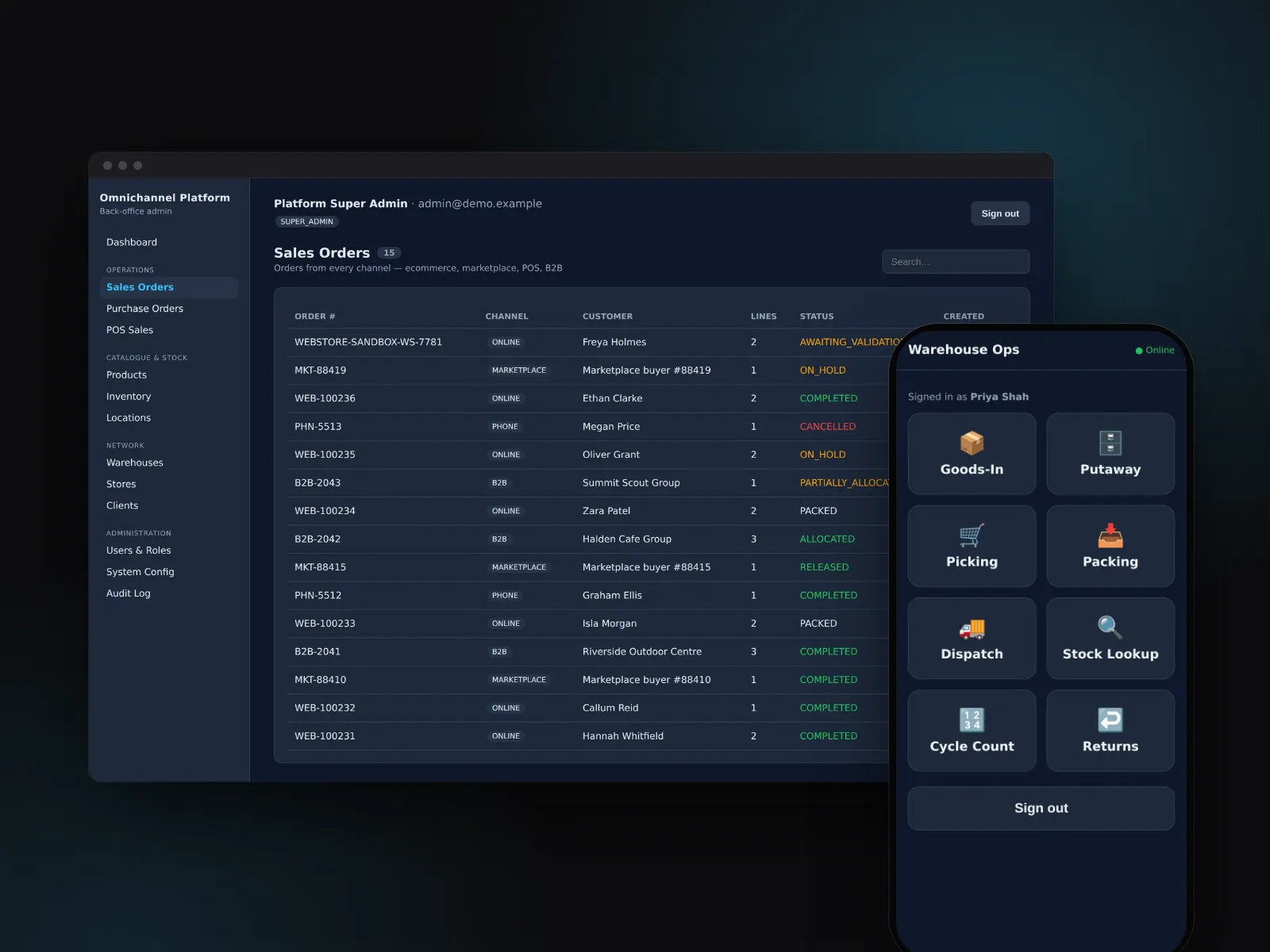
Task: Open Stores in the sidebar
Action: click(121, 484)
